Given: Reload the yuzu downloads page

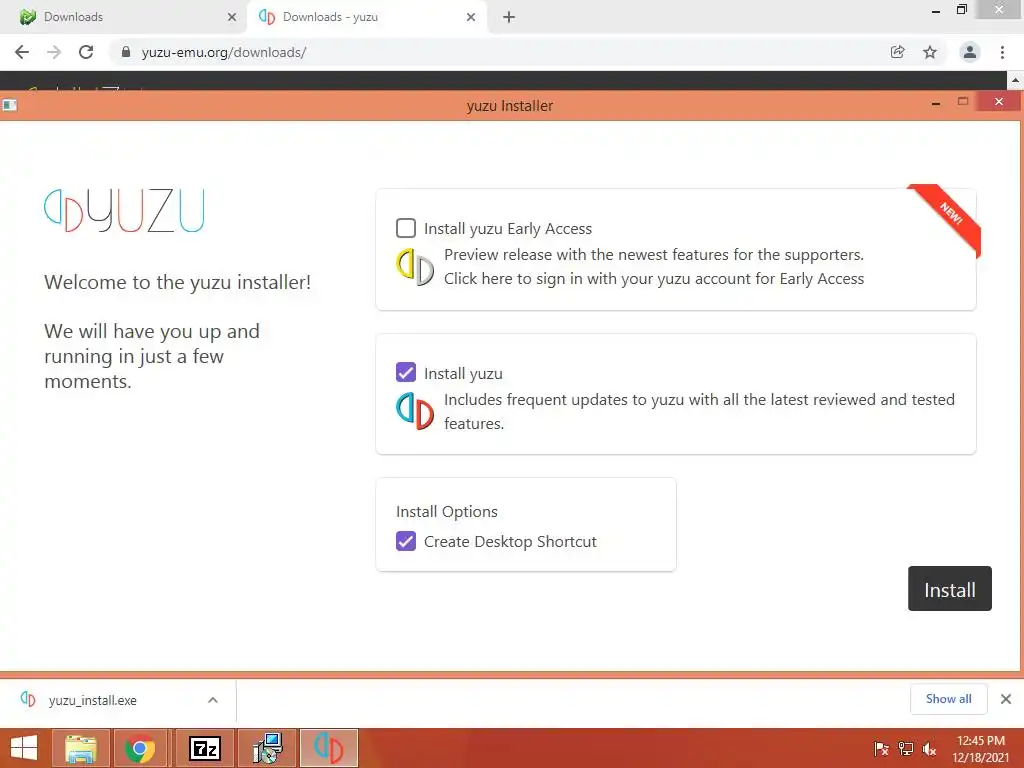Looking at the screenshot, I should point(86,52).
